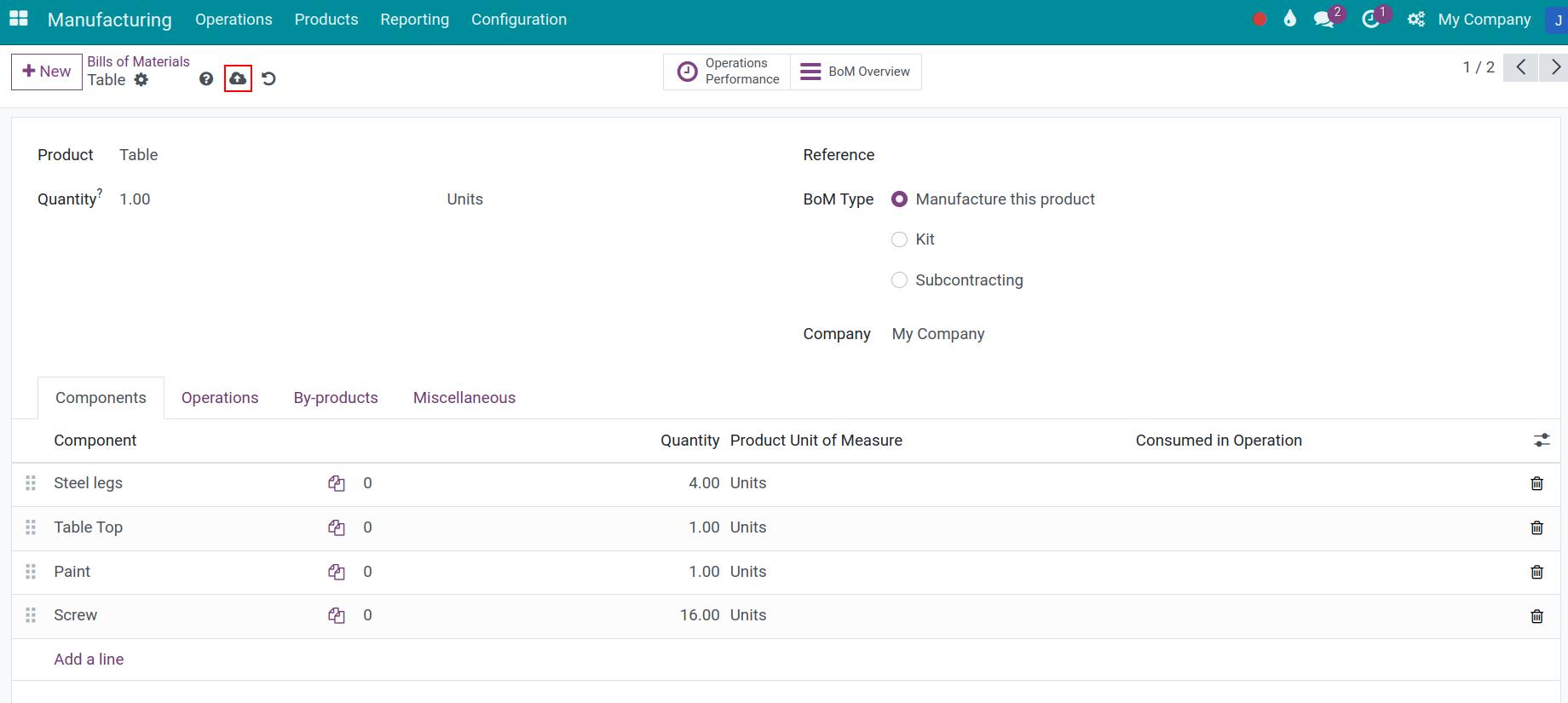
Task: Open the attachments icon for Table Top
Action: (x=337, y=527)
